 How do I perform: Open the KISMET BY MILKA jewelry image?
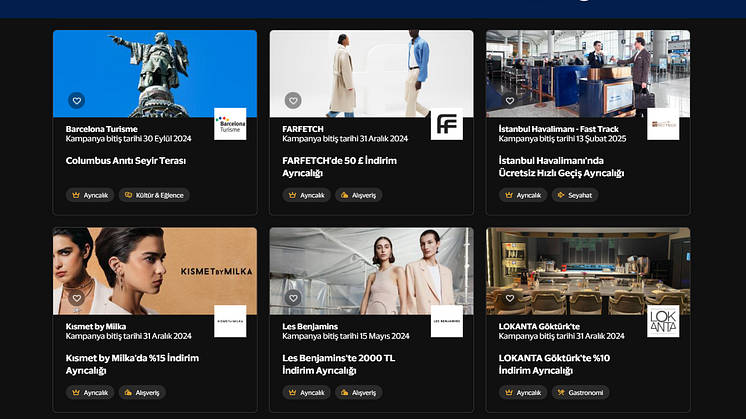click(x=155, y=271)
